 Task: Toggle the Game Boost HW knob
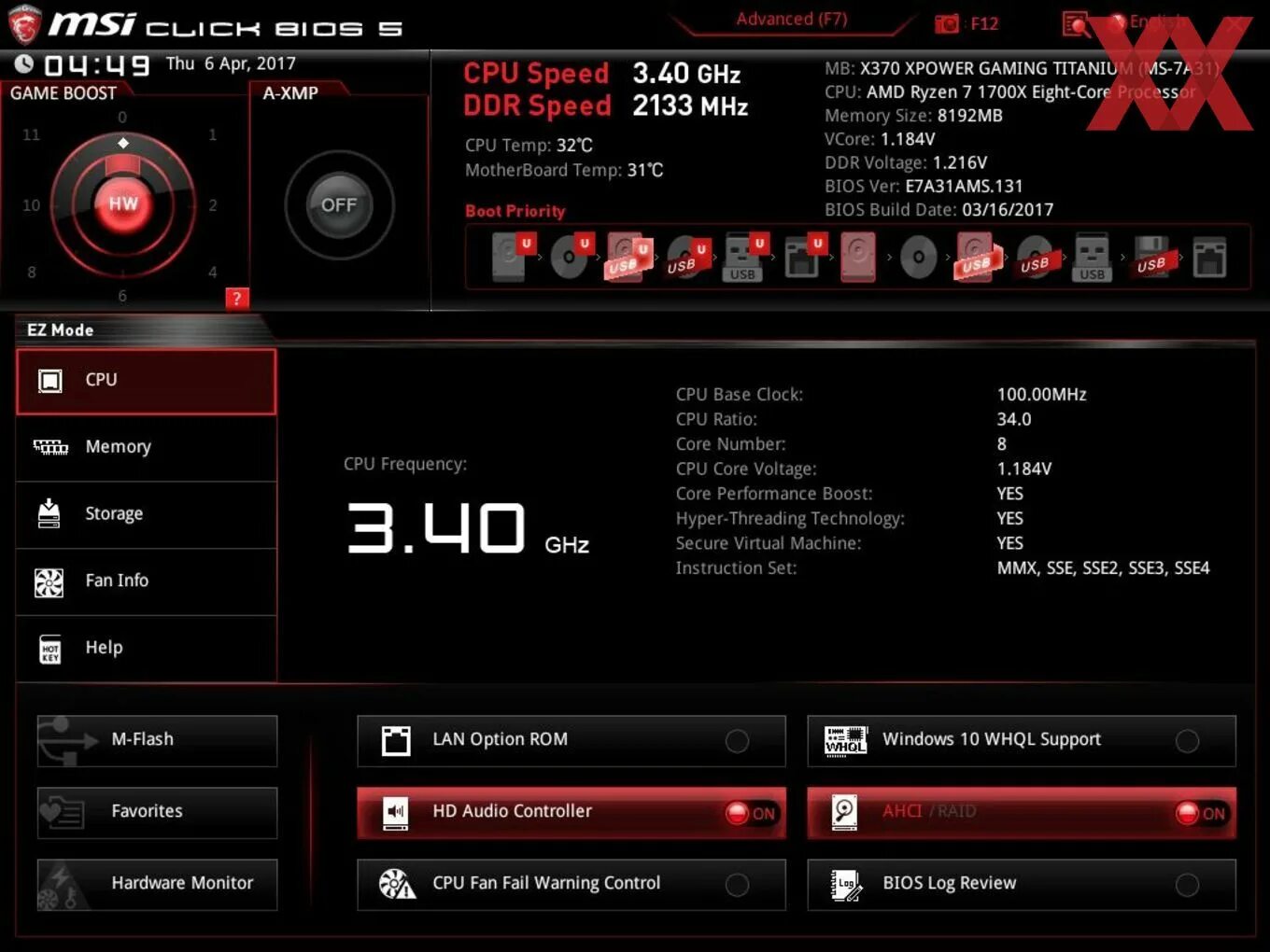[122, 203]
